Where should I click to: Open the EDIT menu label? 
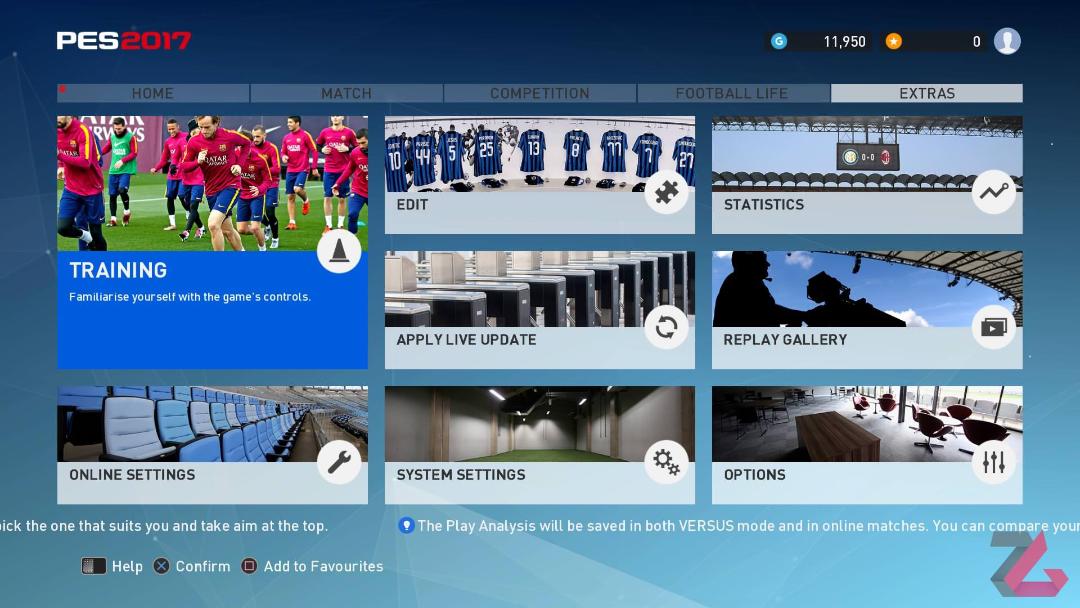point(412,205)
